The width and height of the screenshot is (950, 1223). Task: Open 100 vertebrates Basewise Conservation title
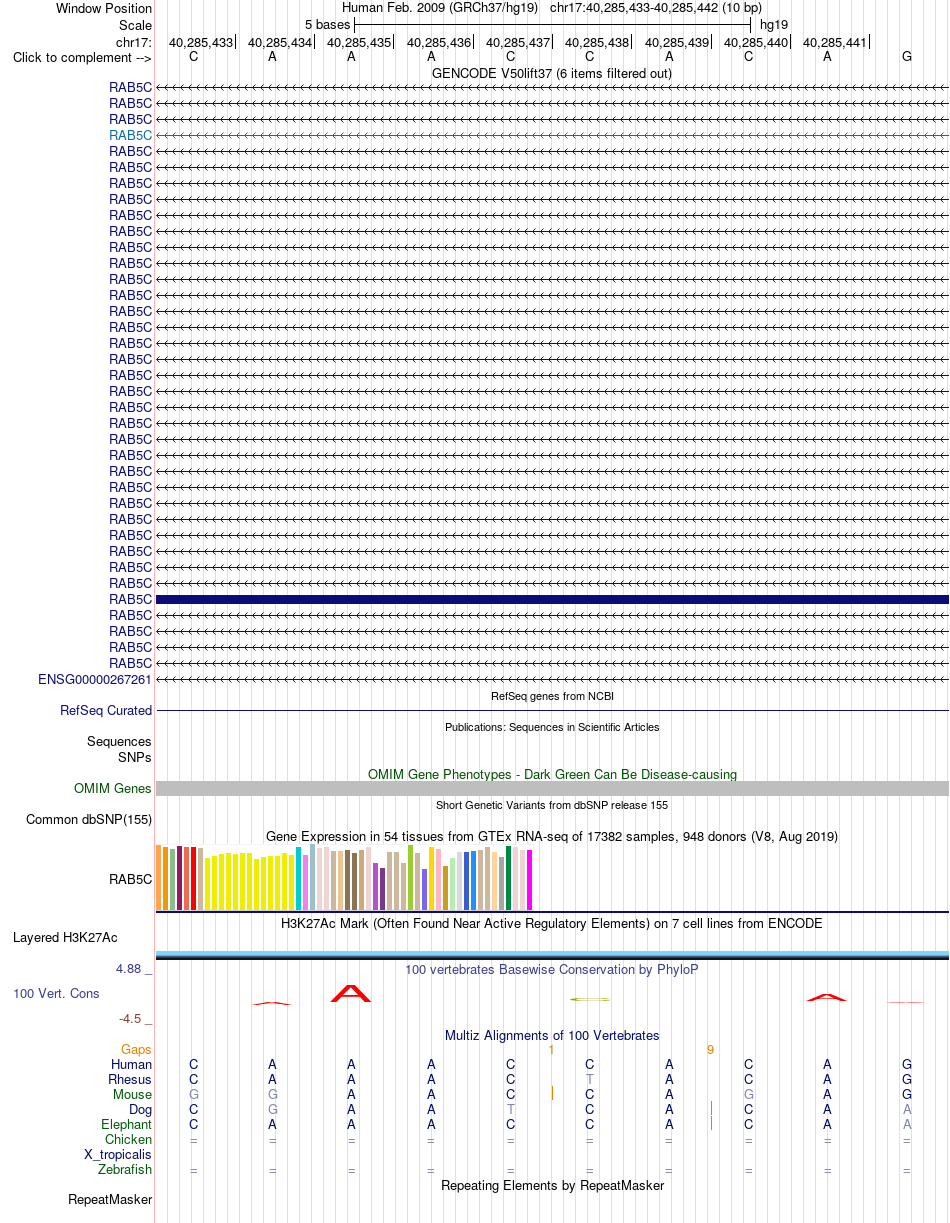[552, 969]
